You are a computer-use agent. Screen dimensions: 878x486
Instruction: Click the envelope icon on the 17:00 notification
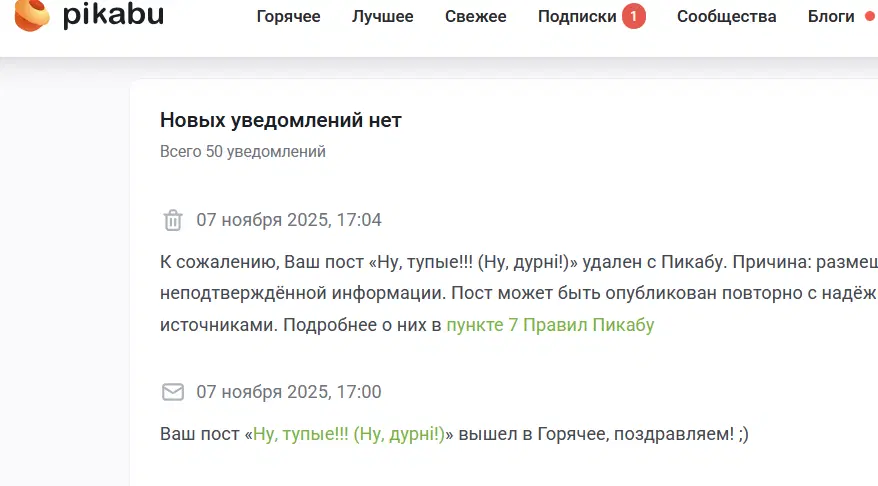[173, 392]
